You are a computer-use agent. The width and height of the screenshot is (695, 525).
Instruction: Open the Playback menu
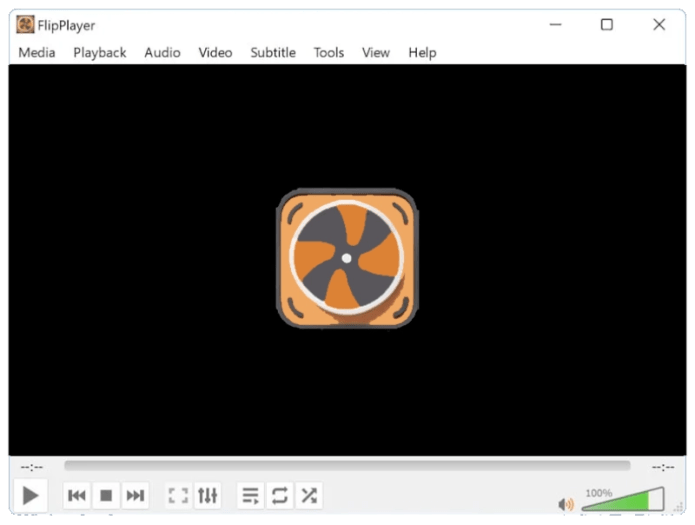[100, 52]
